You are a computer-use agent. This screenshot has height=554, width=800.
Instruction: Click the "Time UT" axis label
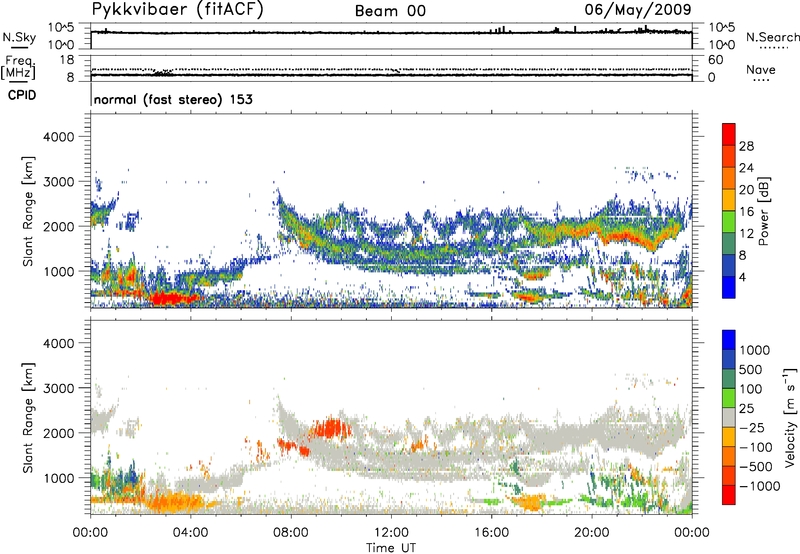pyautogui.click(x=391, y=548)
